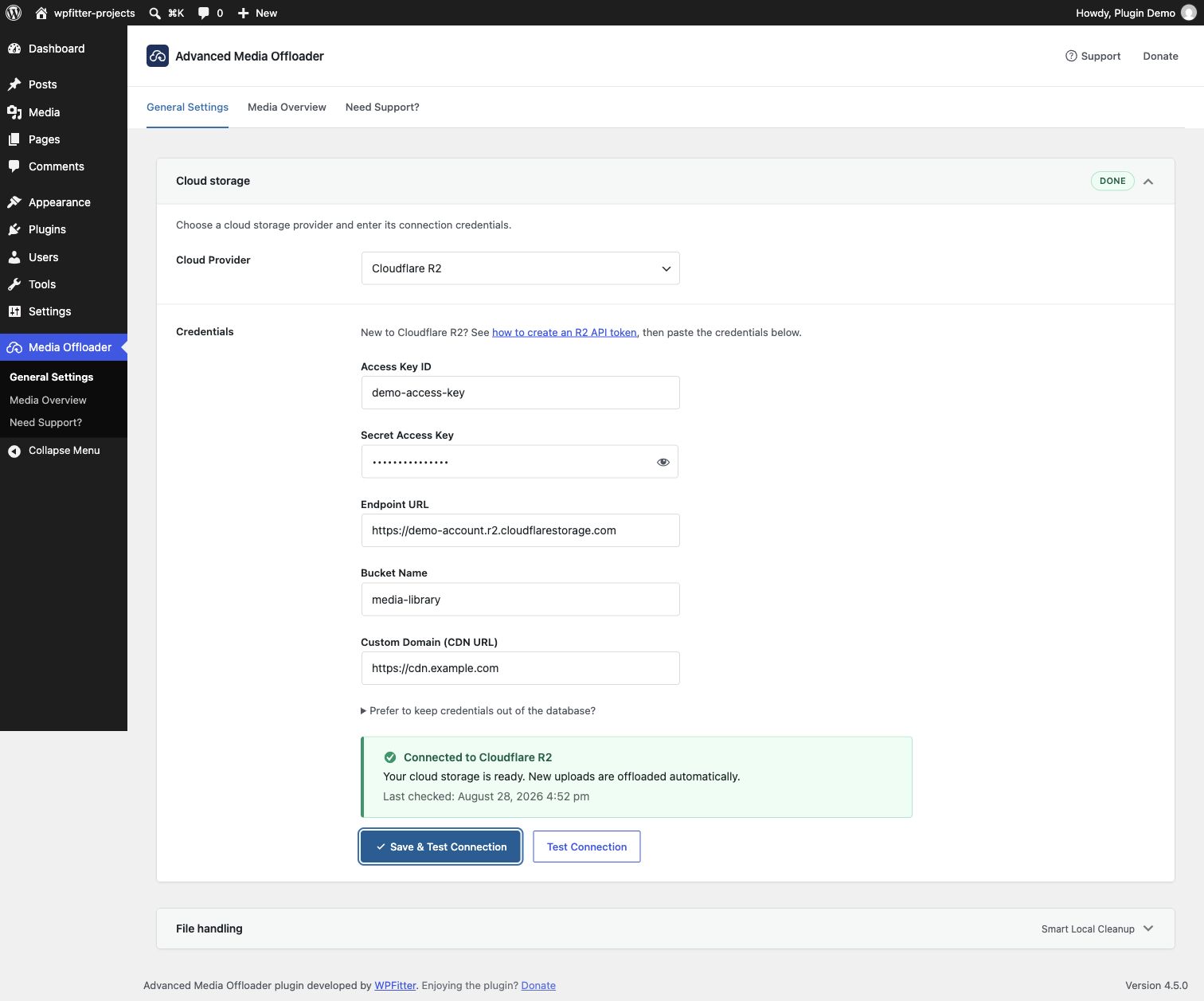Image resolution: width=1204 pixels, height=1001 pixels.
Task: Click the Version 4.5.0 text
Action: click(1156, 985)
